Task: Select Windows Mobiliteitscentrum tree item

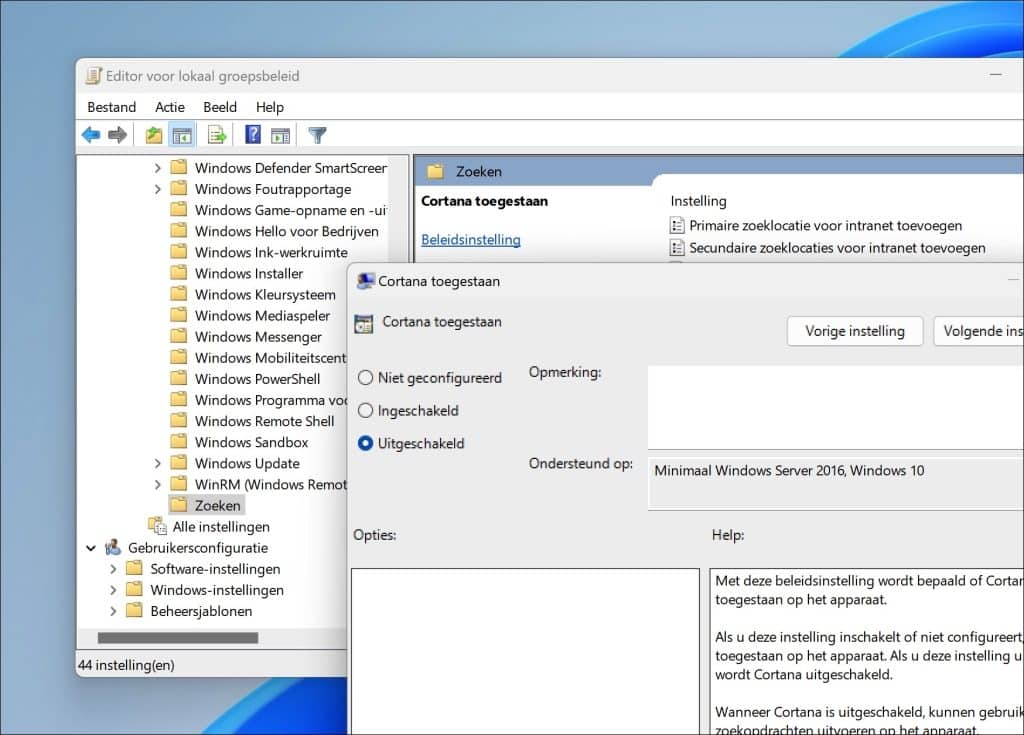Action: coord(270,357)
